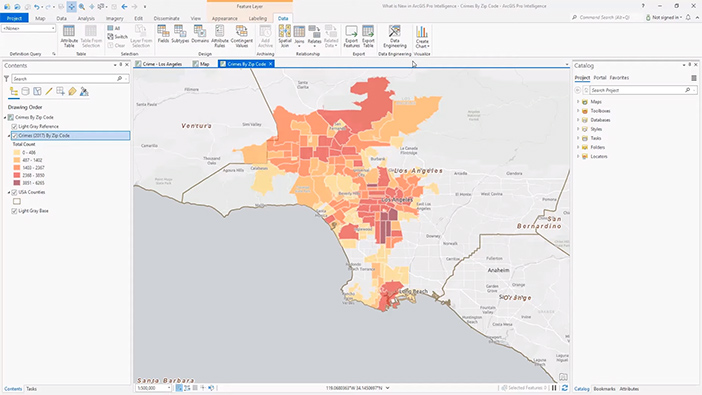Open the Portal tab in Catalog

[x=600, y=78]
